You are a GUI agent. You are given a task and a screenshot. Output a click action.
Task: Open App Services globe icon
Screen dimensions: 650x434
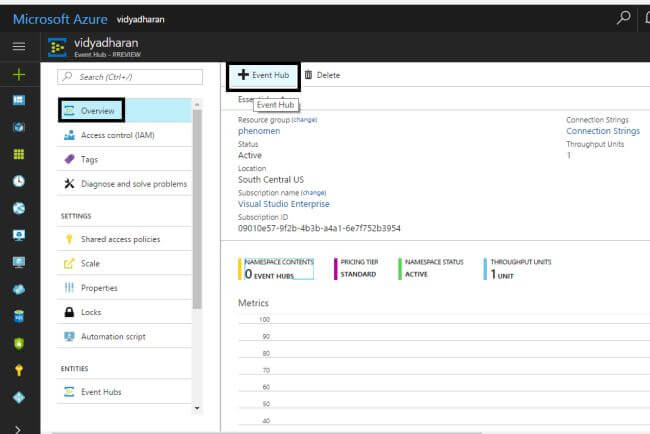coord(19,208)
